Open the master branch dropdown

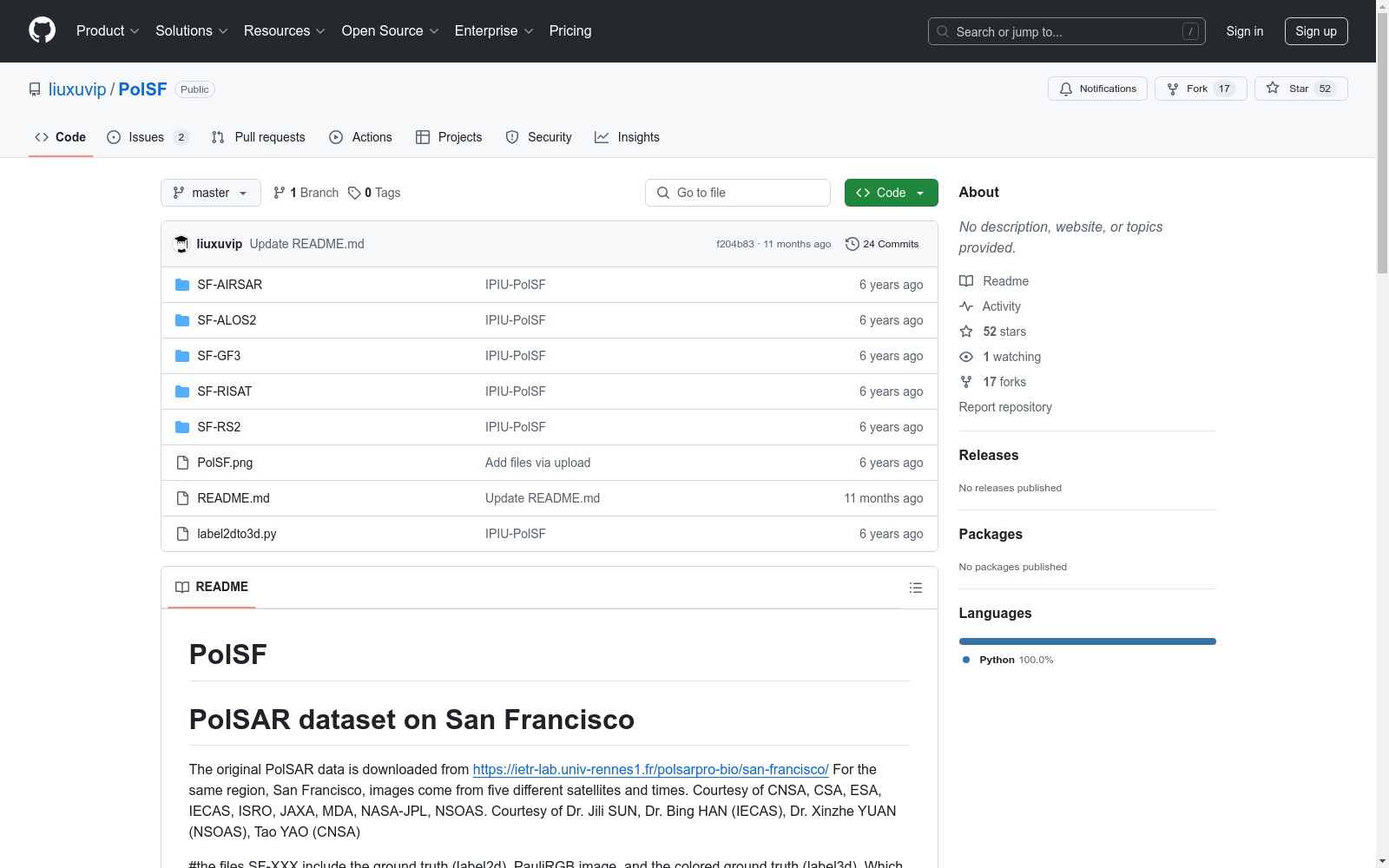[211, 193]
